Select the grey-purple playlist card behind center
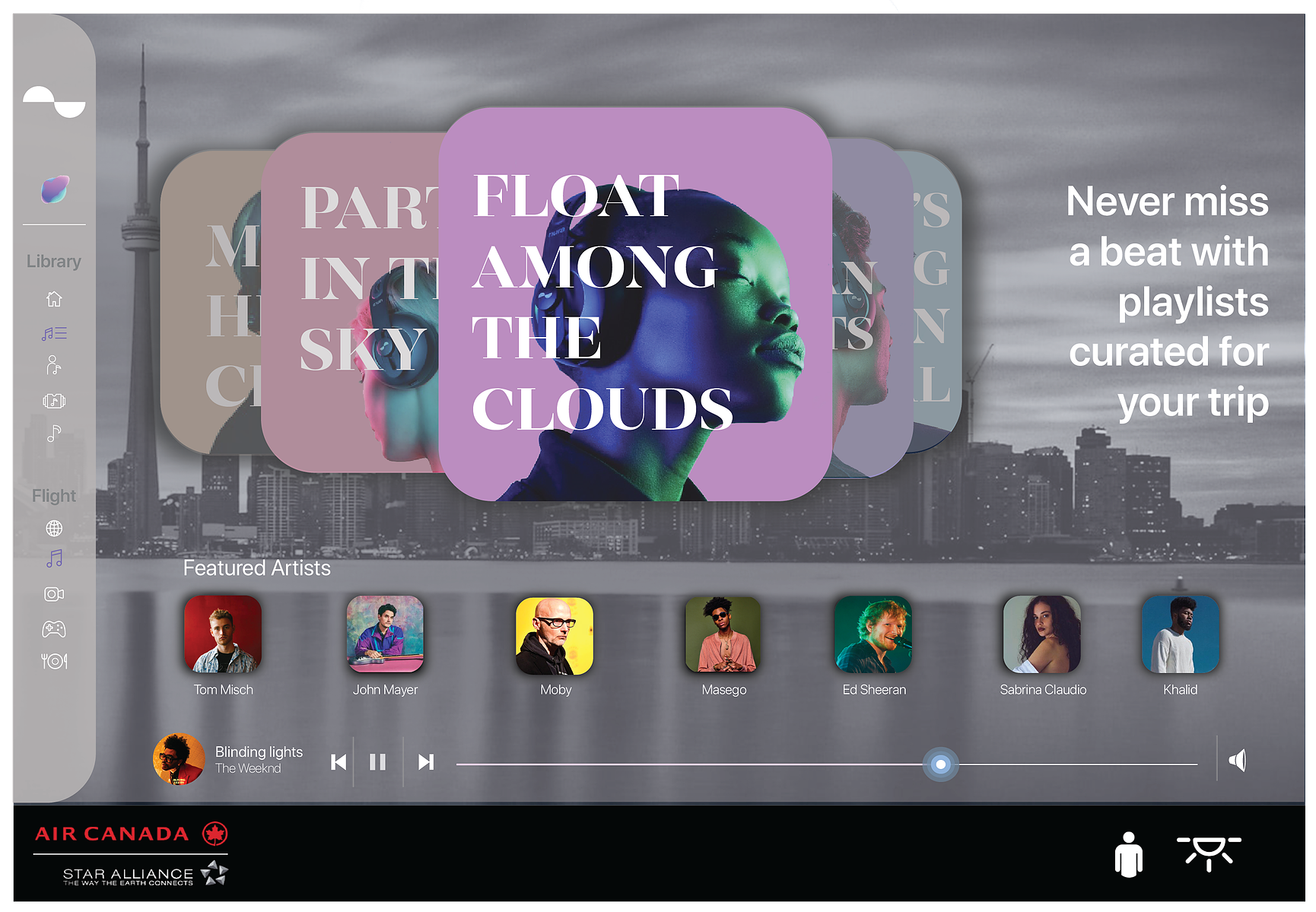This screenshot has width=1316, height=912. (873, 308)
